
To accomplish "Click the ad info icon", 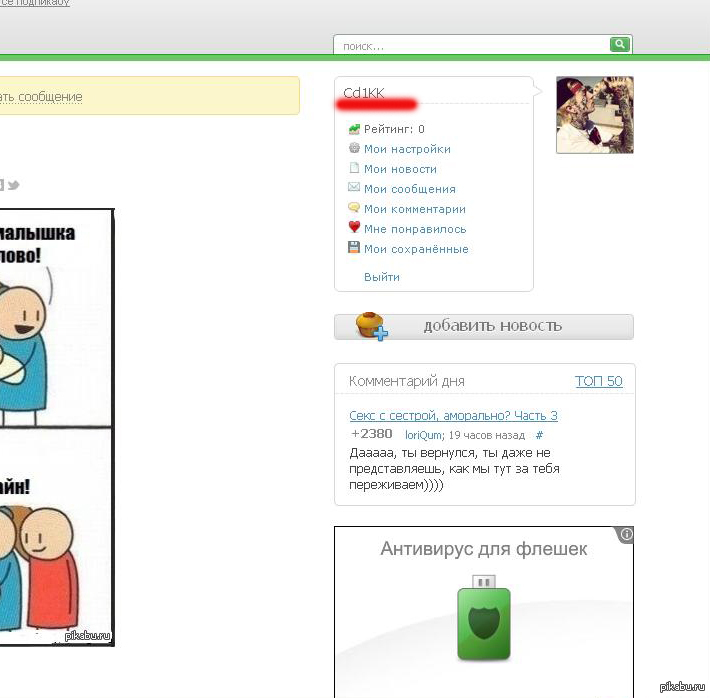I will tap(626, 535).
